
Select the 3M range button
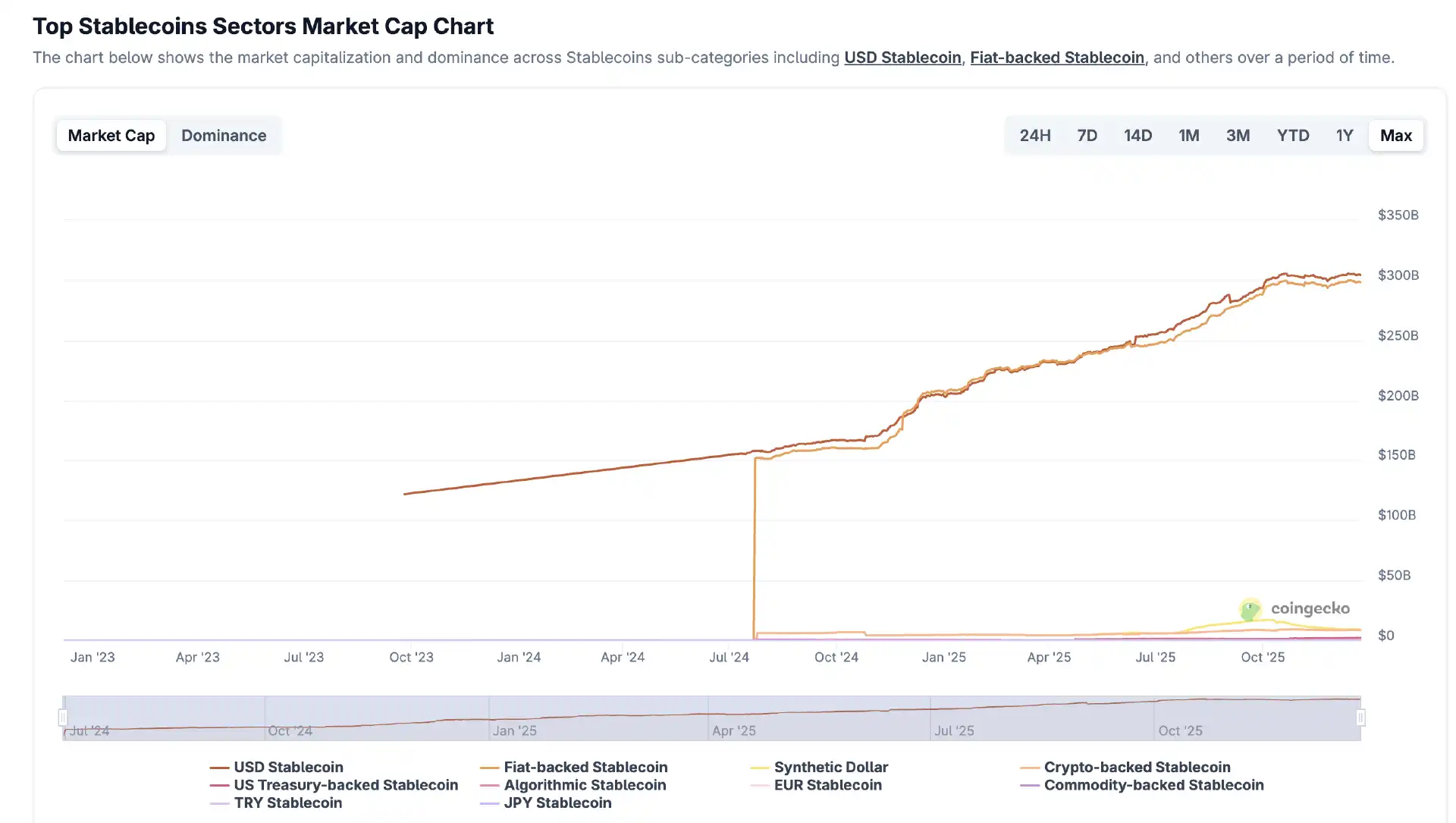(x=1238, y=136)
